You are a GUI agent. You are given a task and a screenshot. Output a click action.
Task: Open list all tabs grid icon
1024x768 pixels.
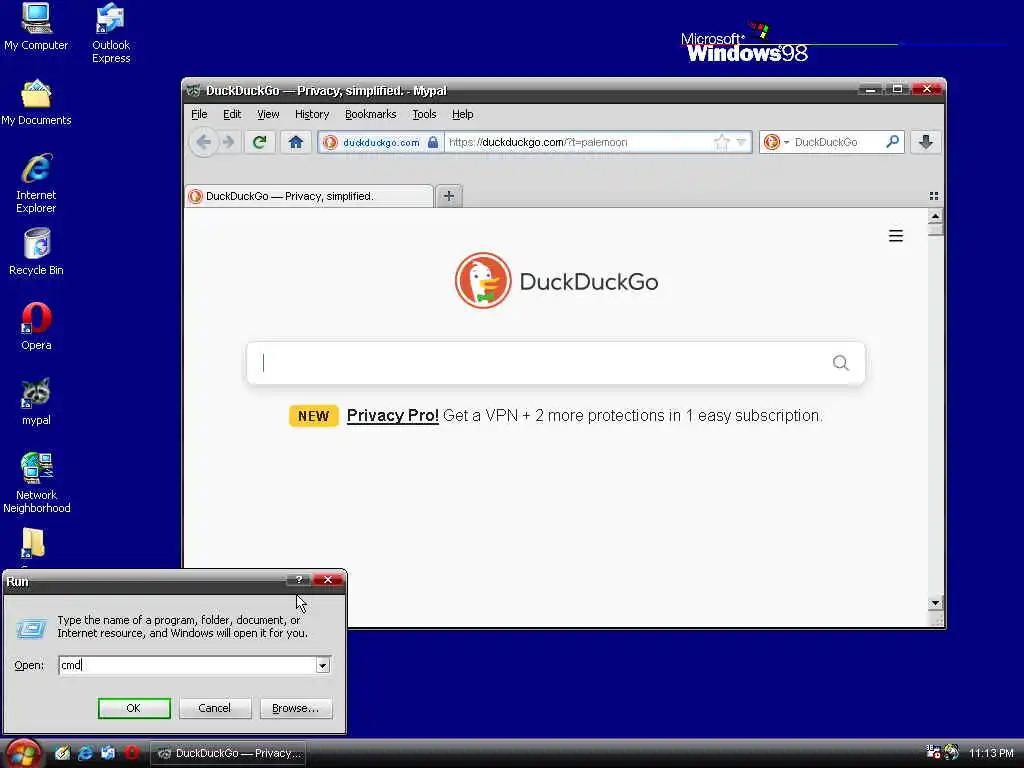click(x=933, y=196)
